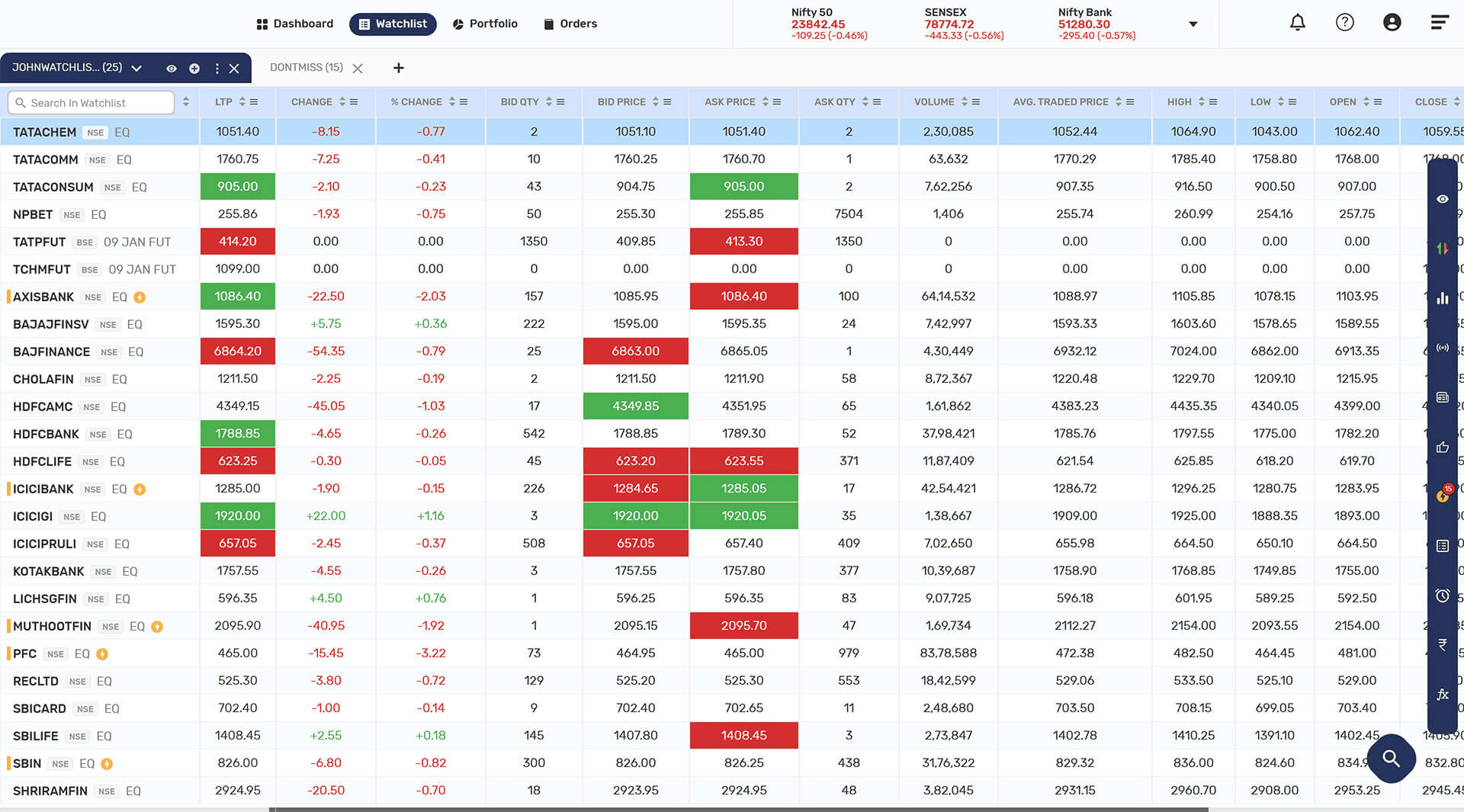
Task: Open the buy/sell arrows icon in the side toolbar
Action: point(1442,249)
